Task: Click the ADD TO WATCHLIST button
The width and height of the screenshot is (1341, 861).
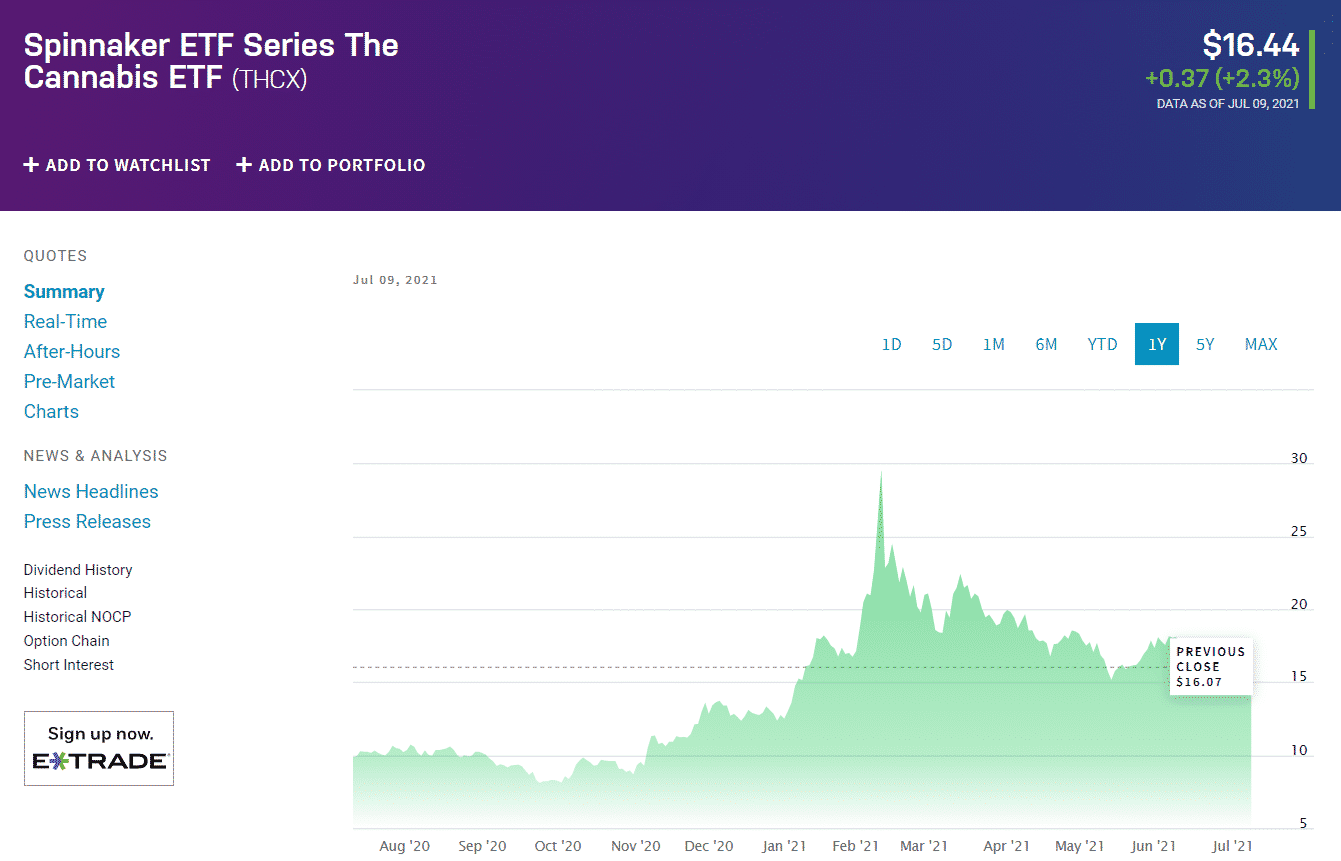Action: coord(117,165)
